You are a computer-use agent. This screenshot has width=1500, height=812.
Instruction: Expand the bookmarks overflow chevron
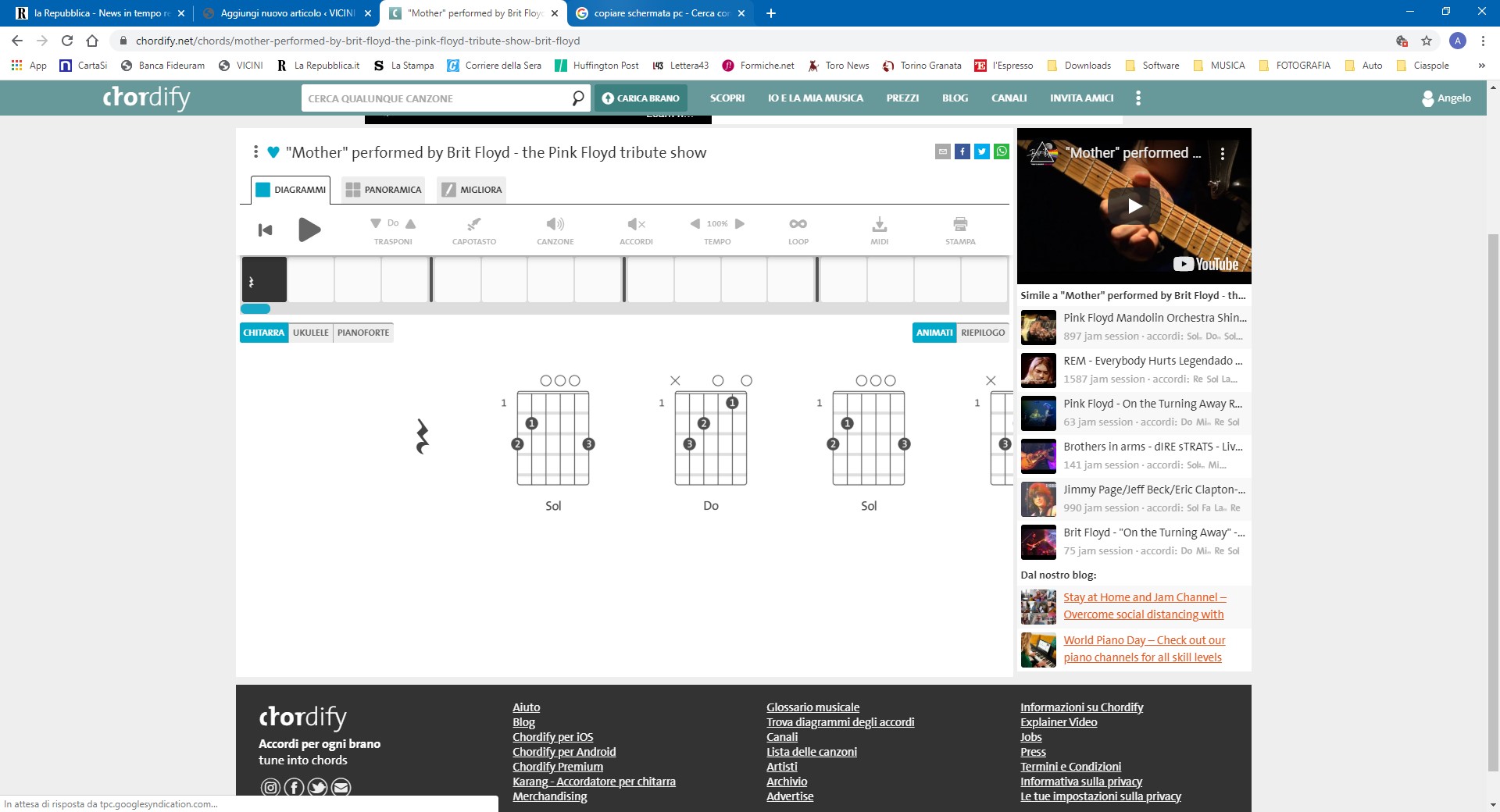1481,66
